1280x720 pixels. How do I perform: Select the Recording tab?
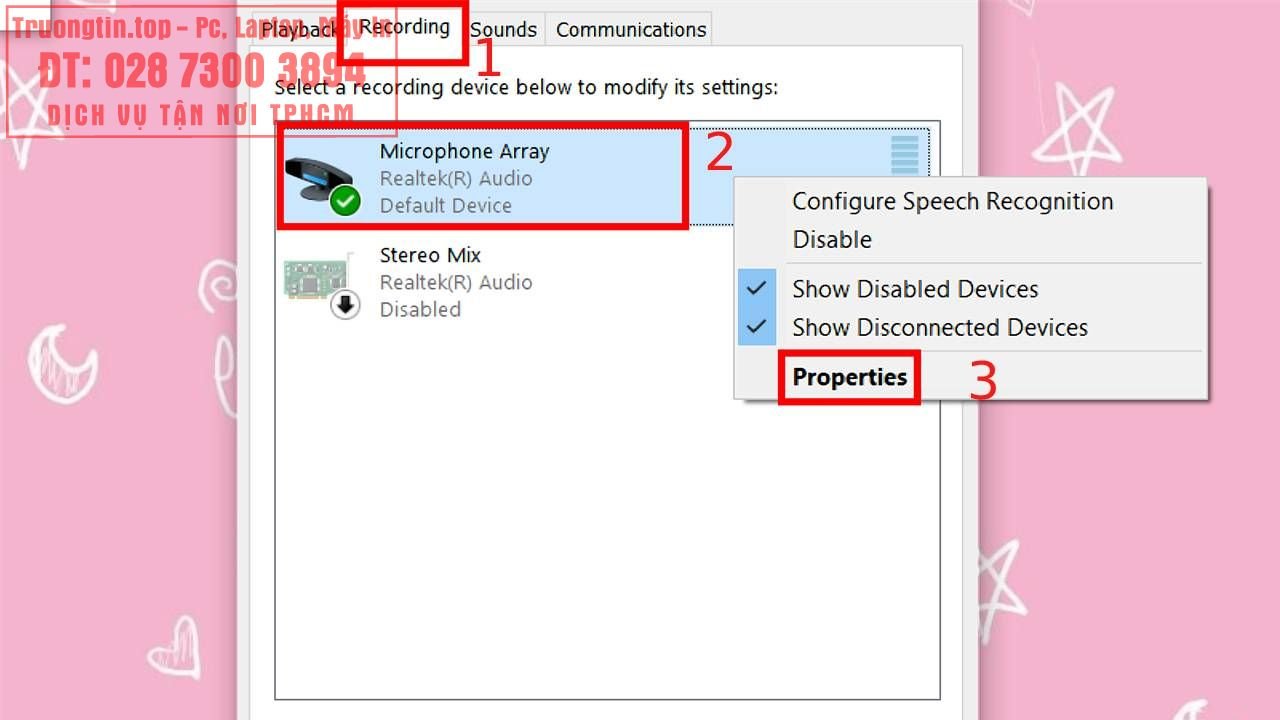pos(404,27)
